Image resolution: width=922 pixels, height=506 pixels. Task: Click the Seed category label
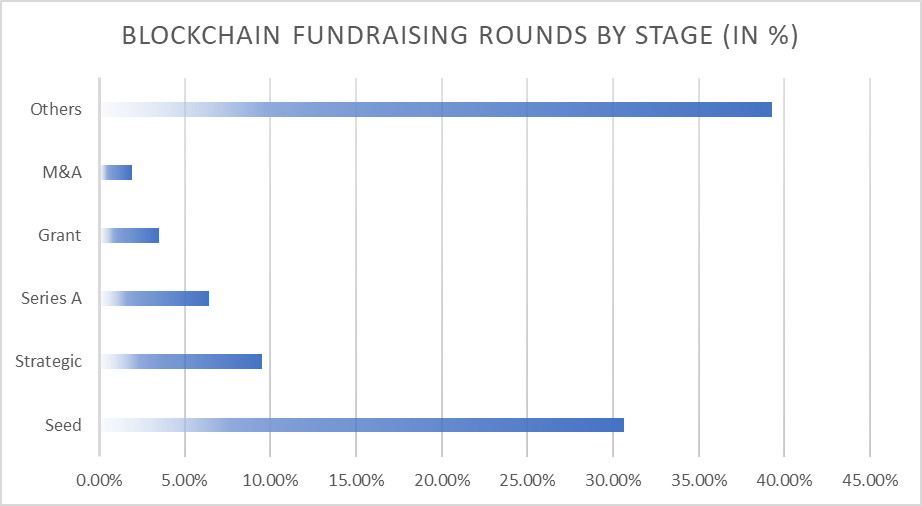[63, 425]
